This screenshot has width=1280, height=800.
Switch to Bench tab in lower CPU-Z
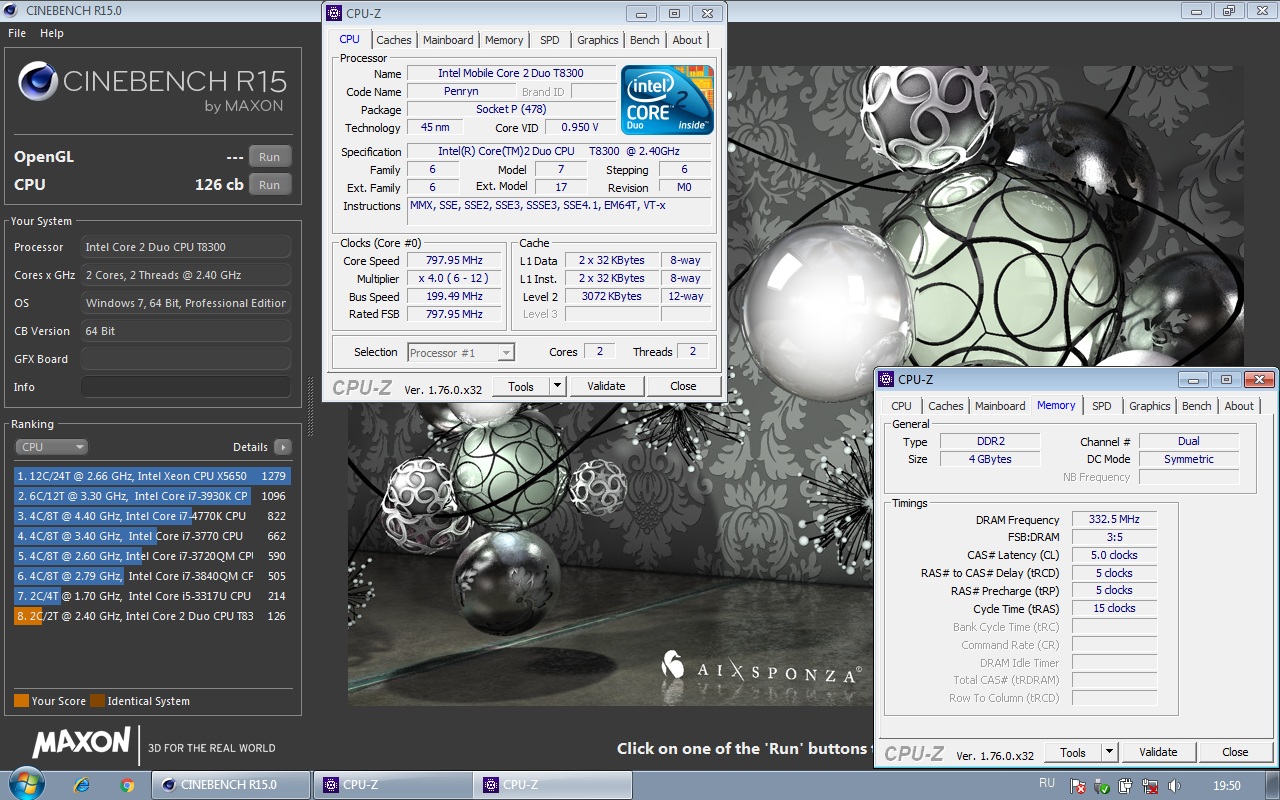click(x=1197, y=406)
